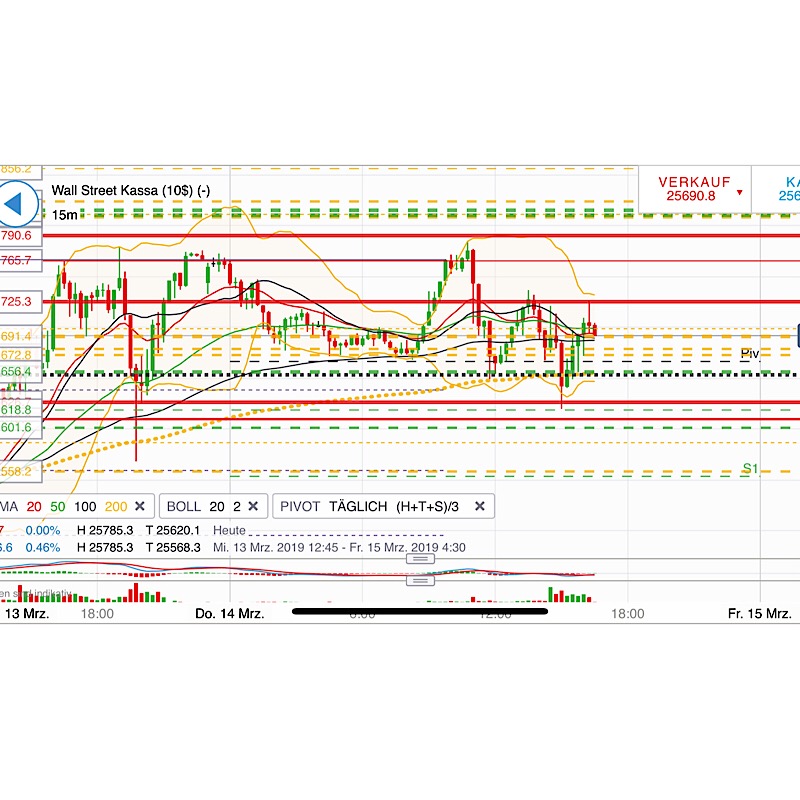Toggle the yellow MA 200 line
This screenshot has width=800, height=800.
pyautogui.click(x=116, y=507)
